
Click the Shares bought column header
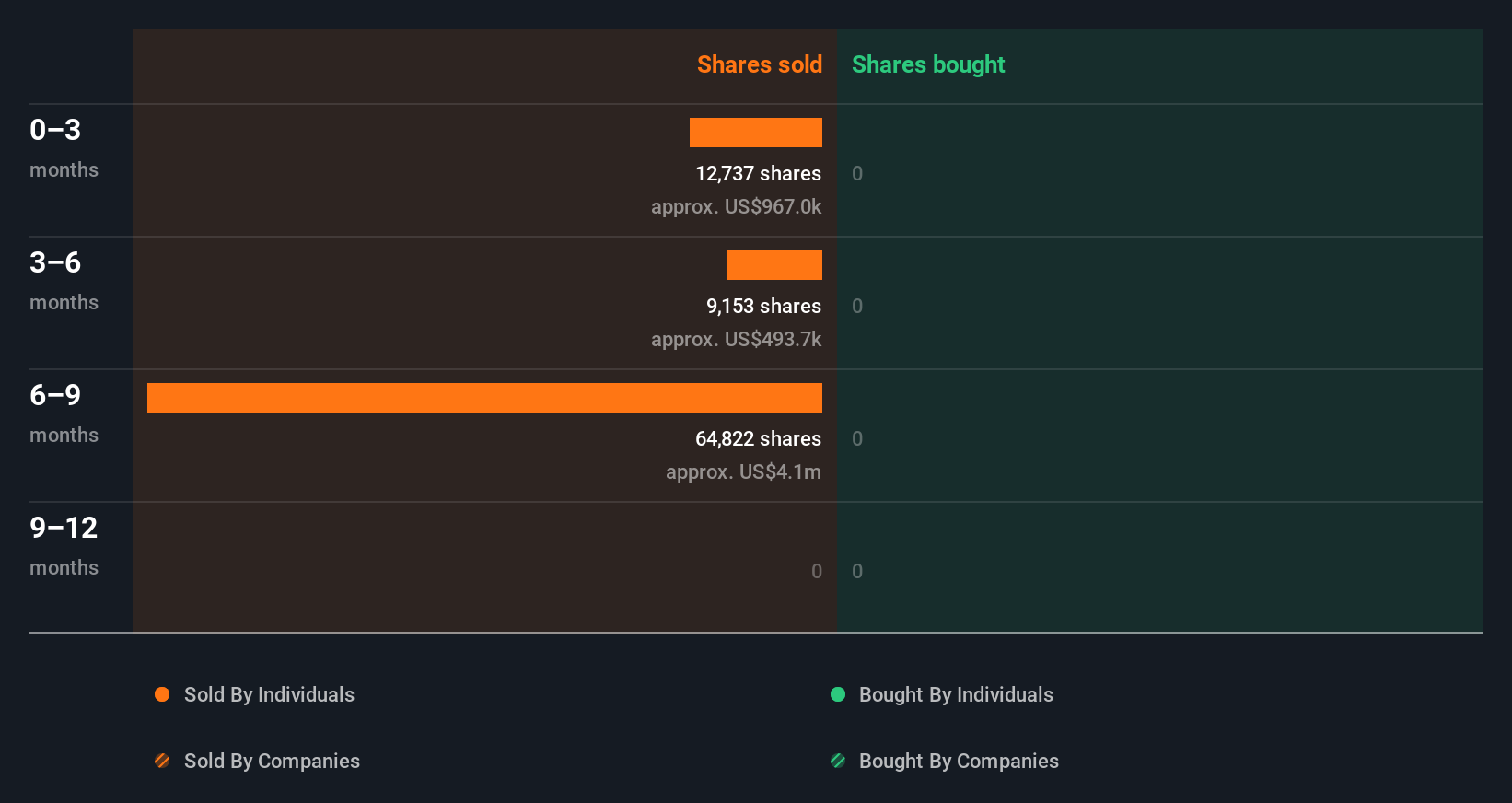click(x=928, y=64)
